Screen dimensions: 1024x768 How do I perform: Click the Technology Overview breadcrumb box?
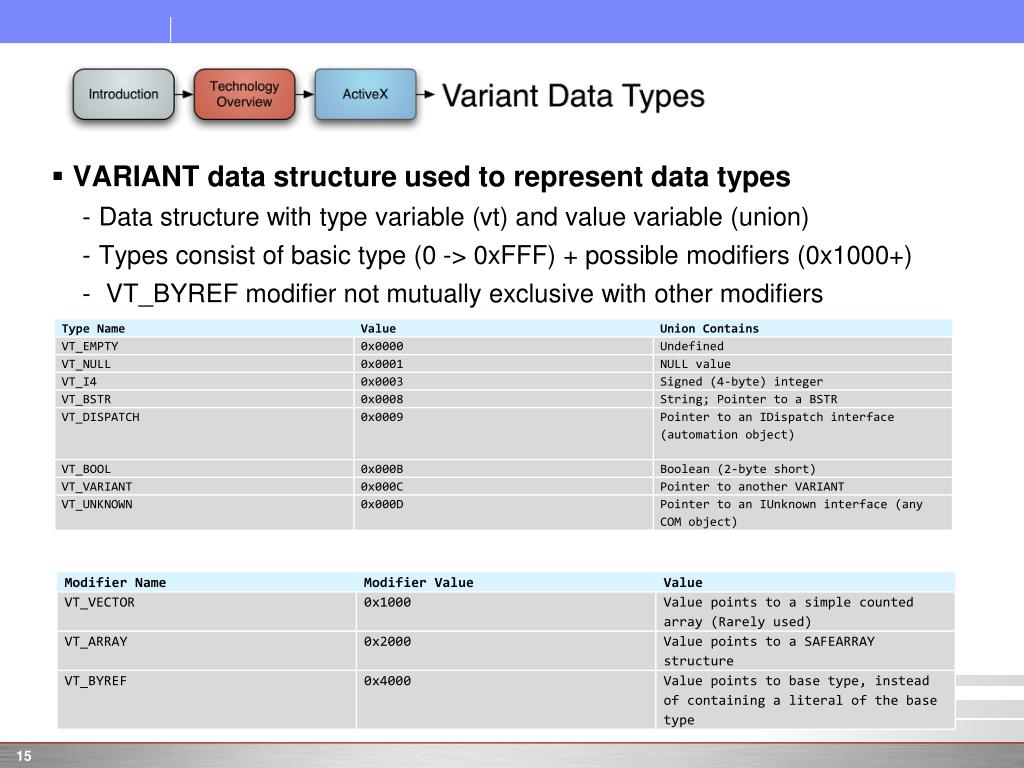click(x=244, y=94)
